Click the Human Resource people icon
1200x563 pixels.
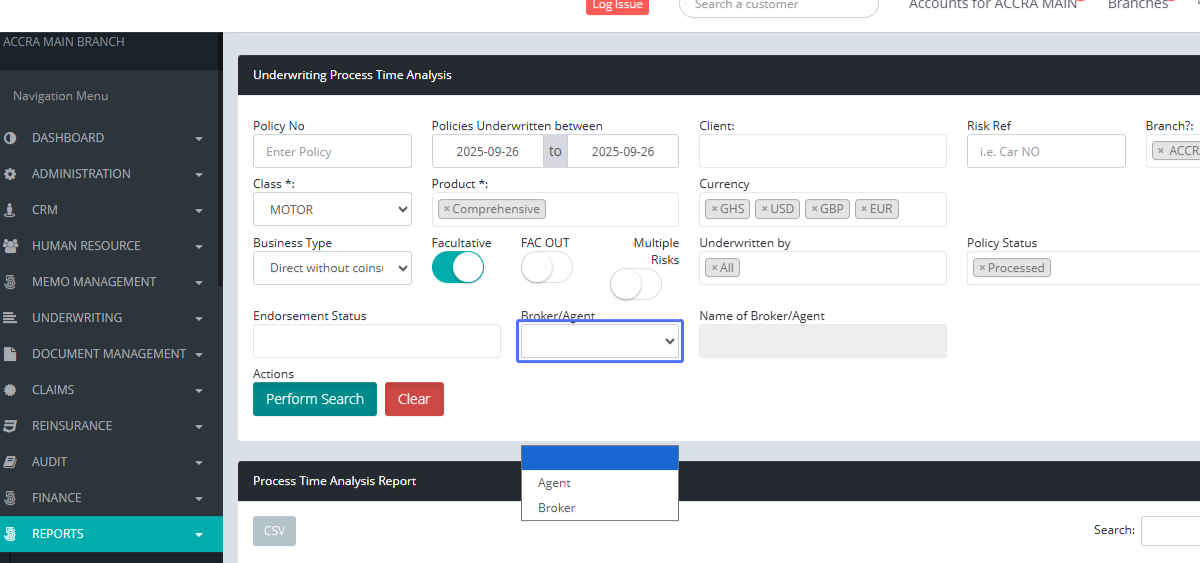[x=10, y=246]
